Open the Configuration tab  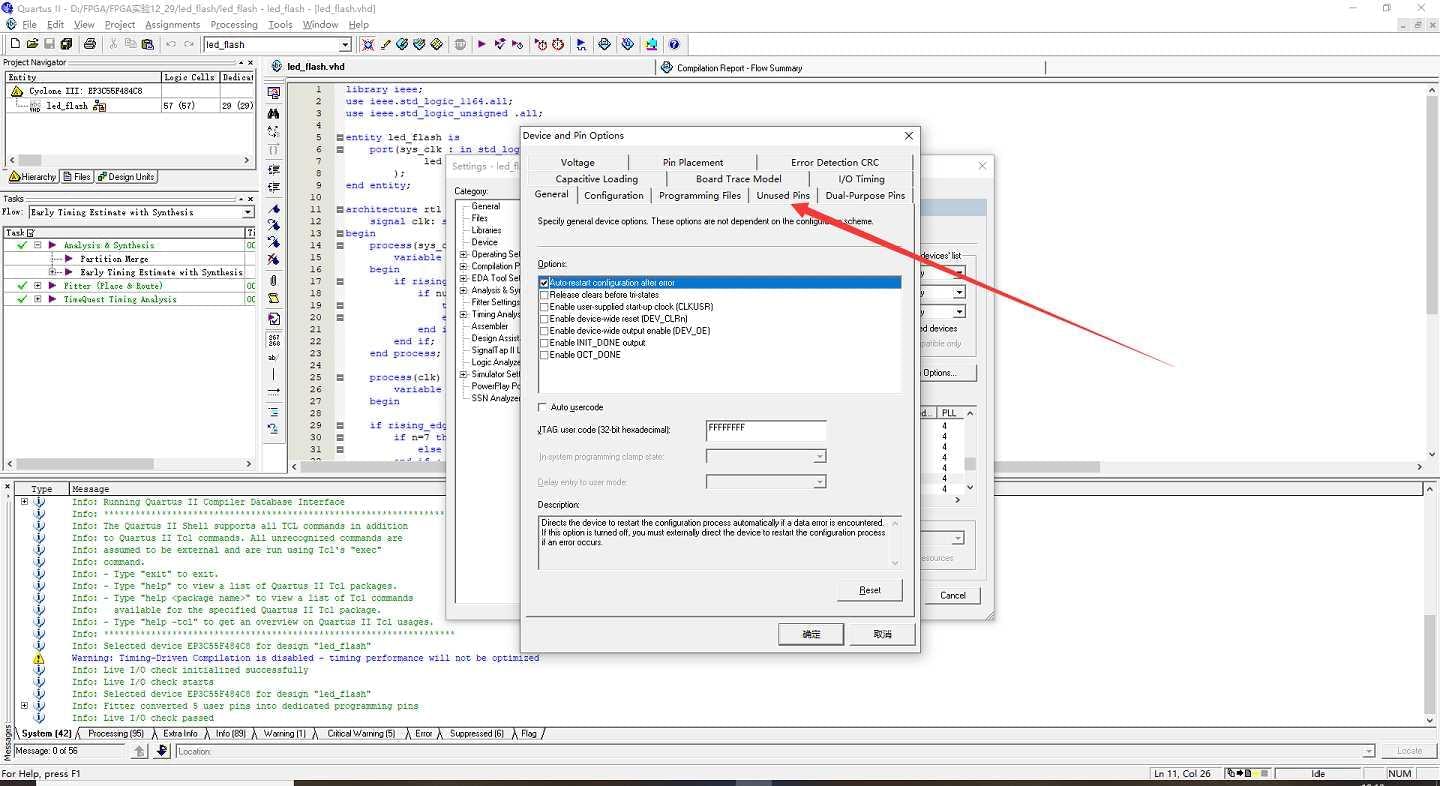(x=614, y=195)
